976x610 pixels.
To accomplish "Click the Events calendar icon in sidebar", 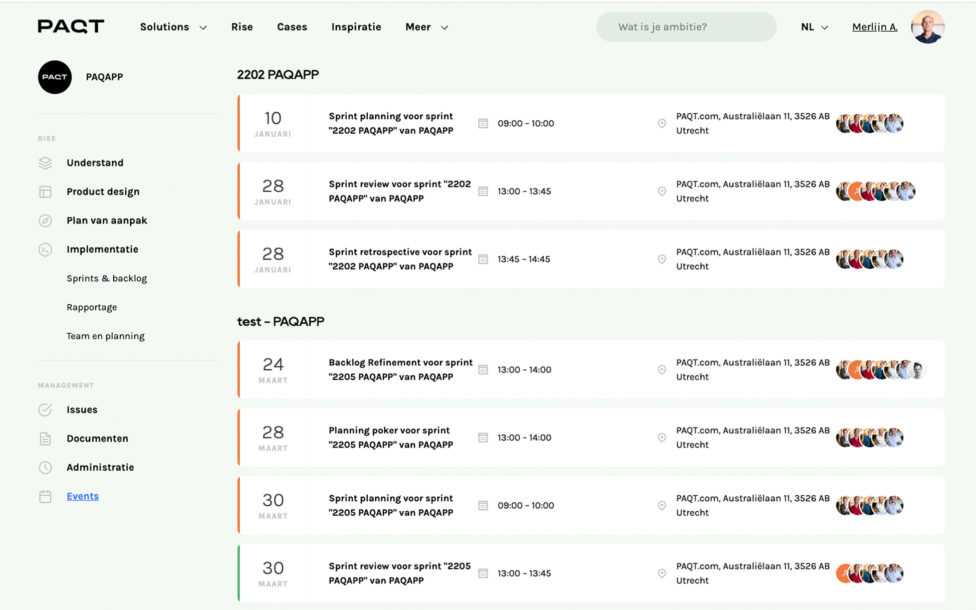I will 45,496.
